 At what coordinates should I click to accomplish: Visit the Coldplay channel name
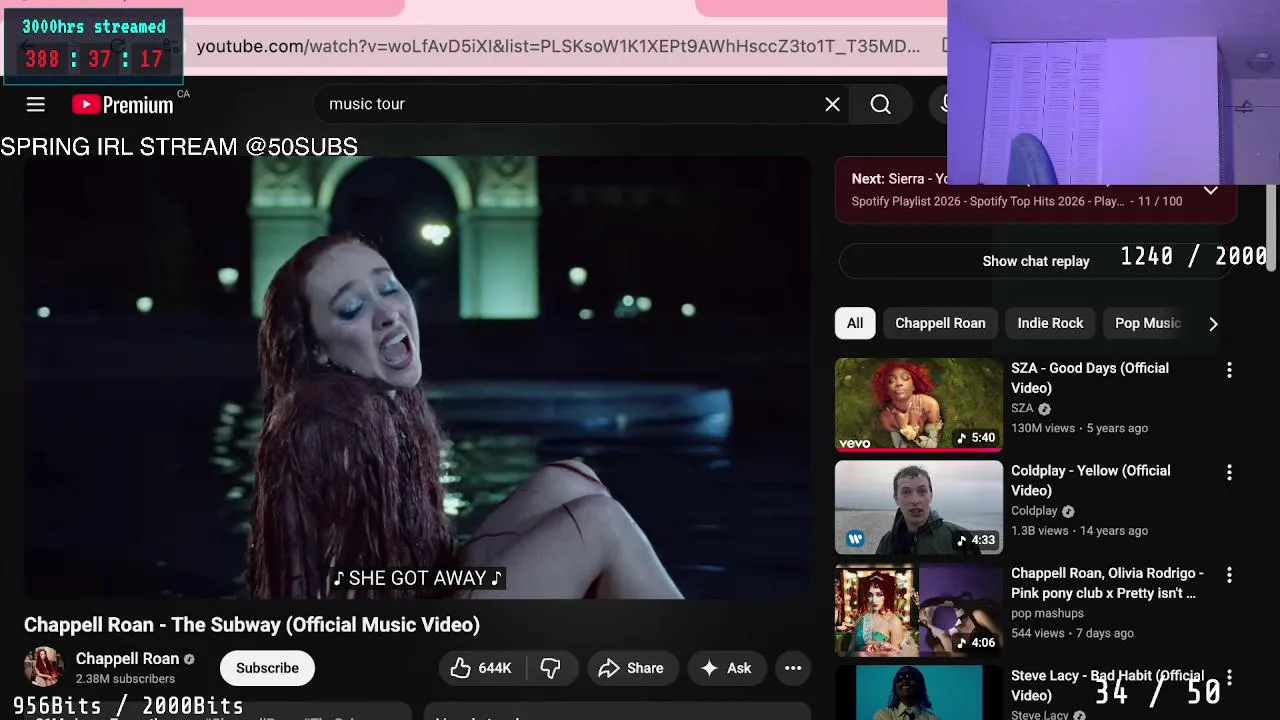(x=1034, y=511)
